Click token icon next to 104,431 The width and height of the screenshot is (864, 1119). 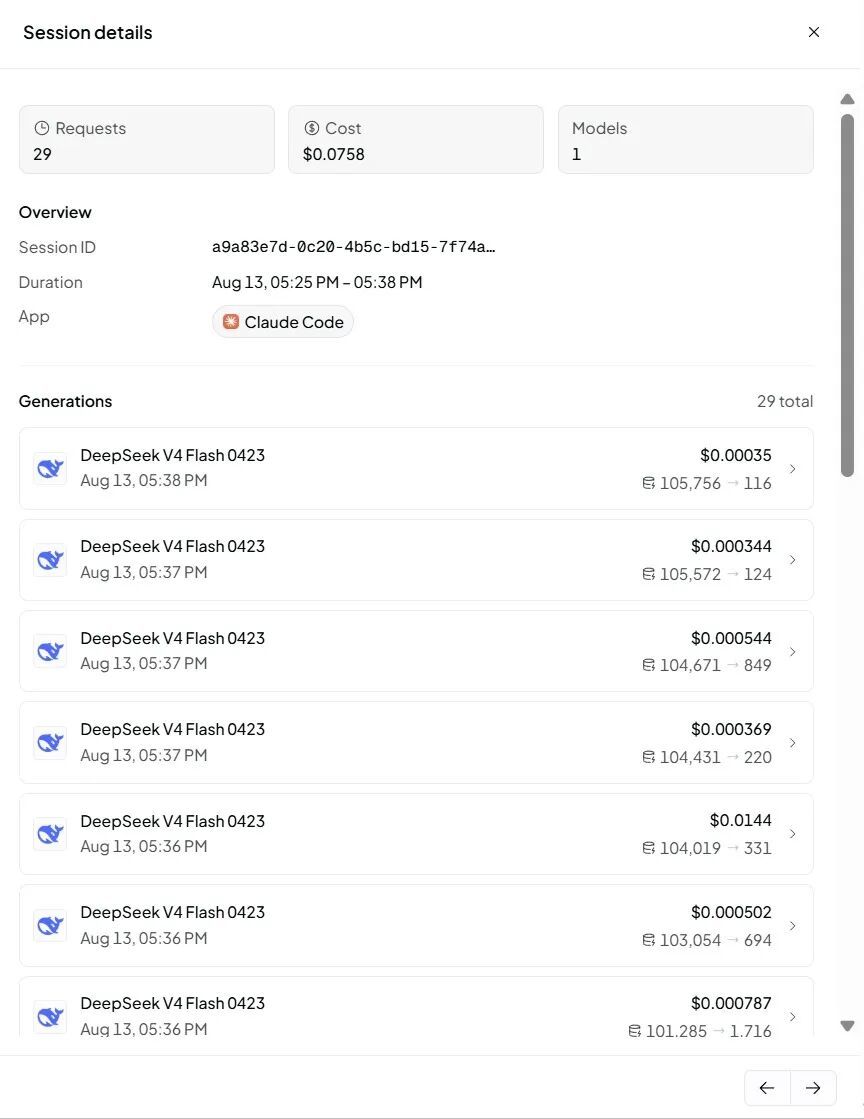[649, 757]
